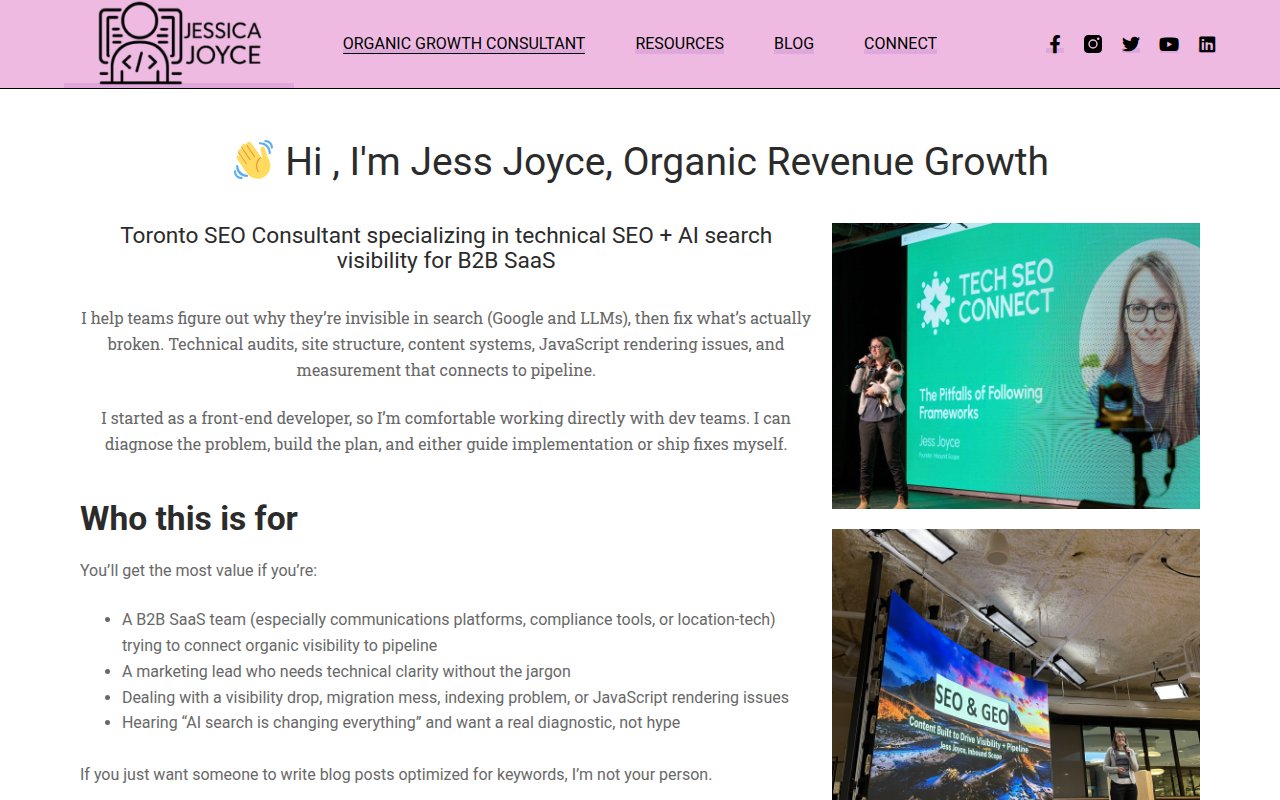Image resolution: width=1280 pixels, height=800 pixels.
Task: Open the Twitter icon in the header
Action: (x=1130, y=44)
